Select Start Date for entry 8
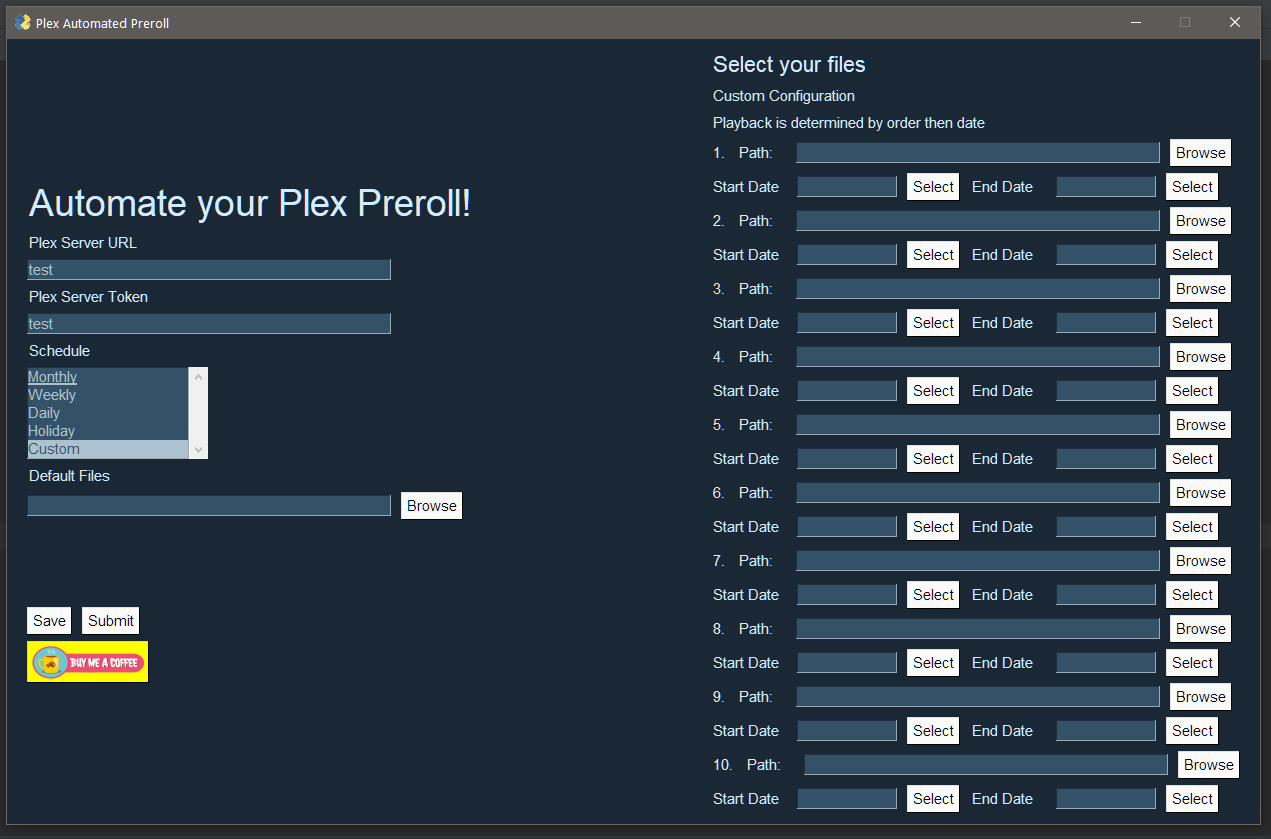This screenshot has height=839, width=1271. pos(933,662)
